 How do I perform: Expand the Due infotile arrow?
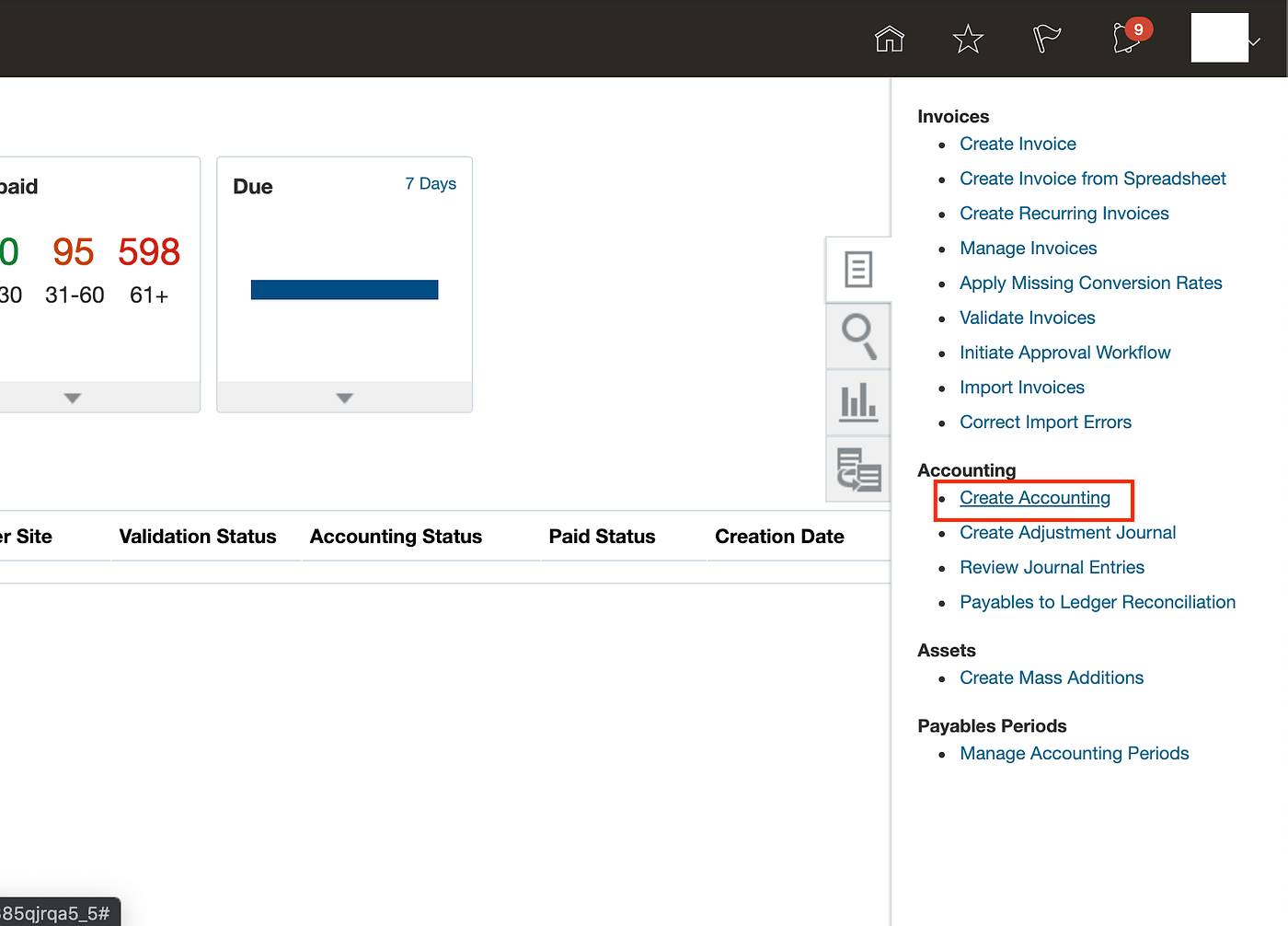[x=345, y=398]
